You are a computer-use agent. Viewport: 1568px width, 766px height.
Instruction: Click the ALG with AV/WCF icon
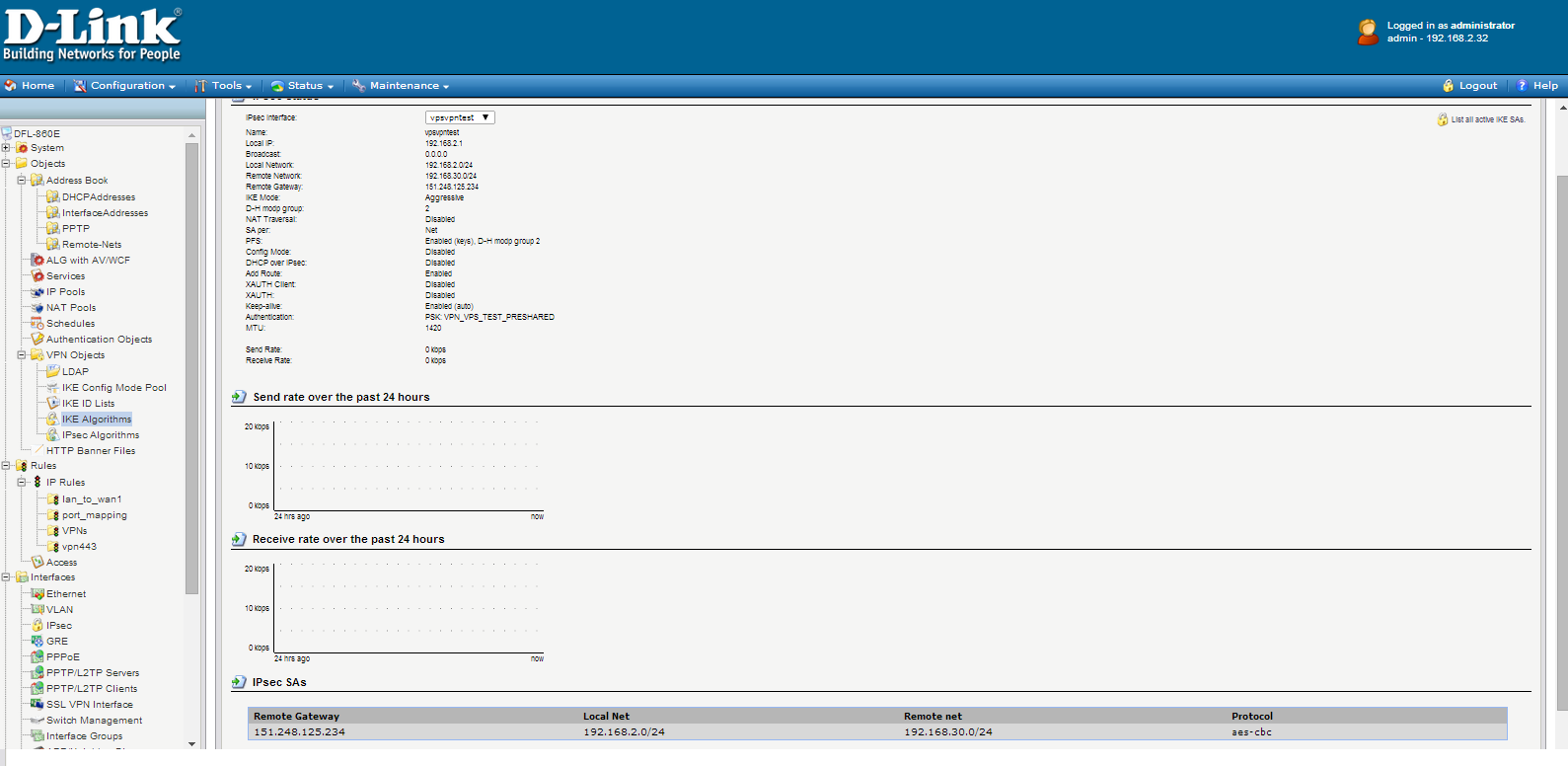[37, 261]
